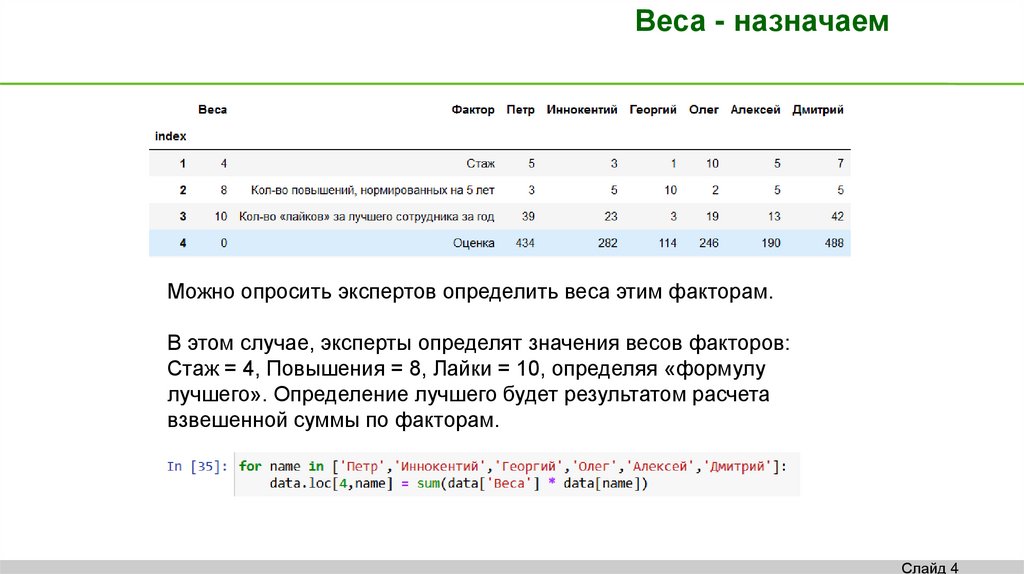Image resolution: width=1024 pixels, height=574 pixels.
Task: Click Дмитрий's повышений value "5"
Action: click(x=840, y=190)
